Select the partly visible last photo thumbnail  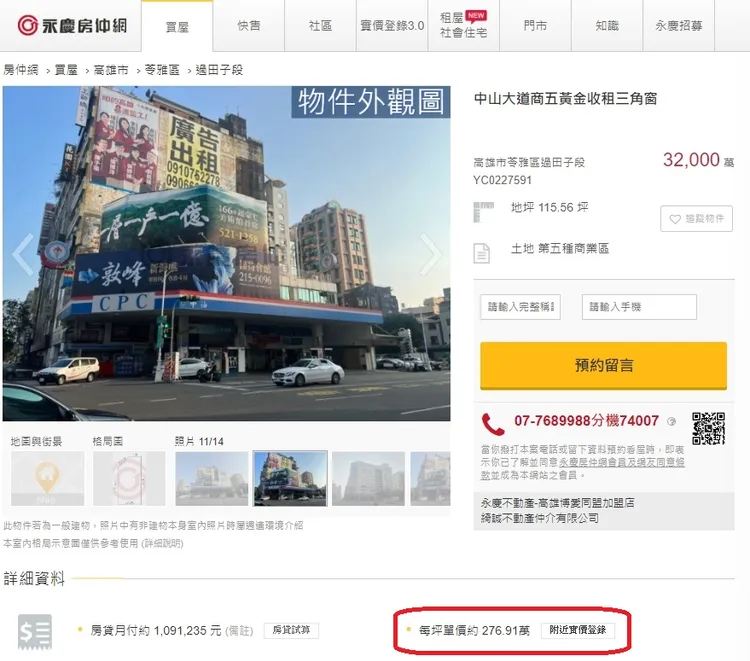[430, 478]
